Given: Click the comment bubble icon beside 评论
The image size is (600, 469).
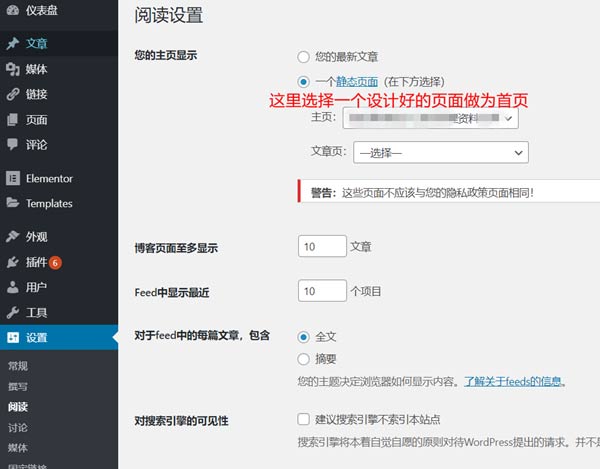Looking at the screenshot, I should coord(13,145).
